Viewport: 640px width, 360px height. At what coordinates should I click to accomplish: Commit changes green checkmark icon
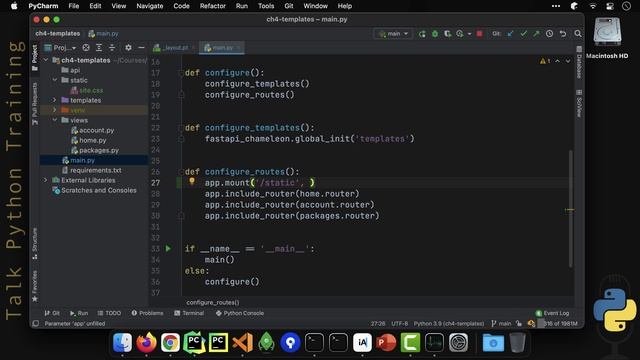pyautogui.click(x=523, y=34)
